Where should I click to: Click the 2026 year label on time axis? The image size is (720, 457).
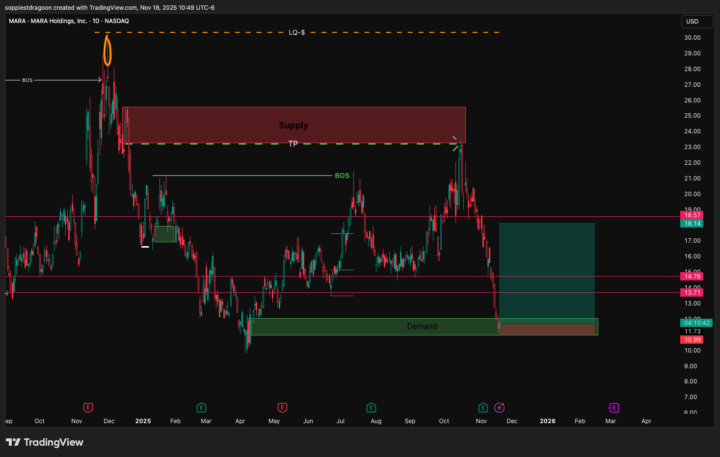click(x=547, y=421)
